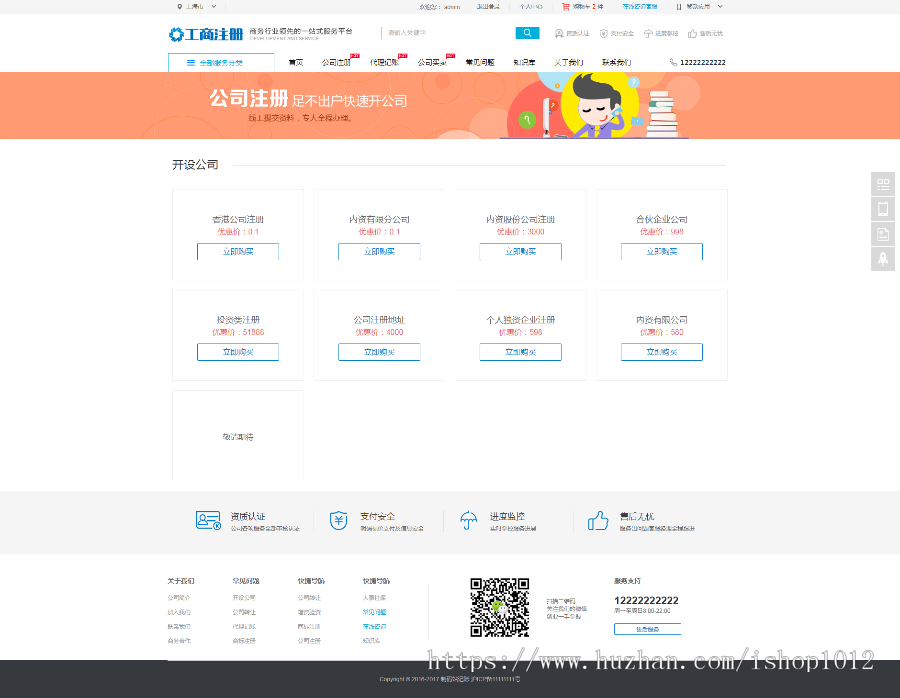Screen dimensions: 900x698
Task: Open the shopping cart icon
Action: [x=565, y=7]
